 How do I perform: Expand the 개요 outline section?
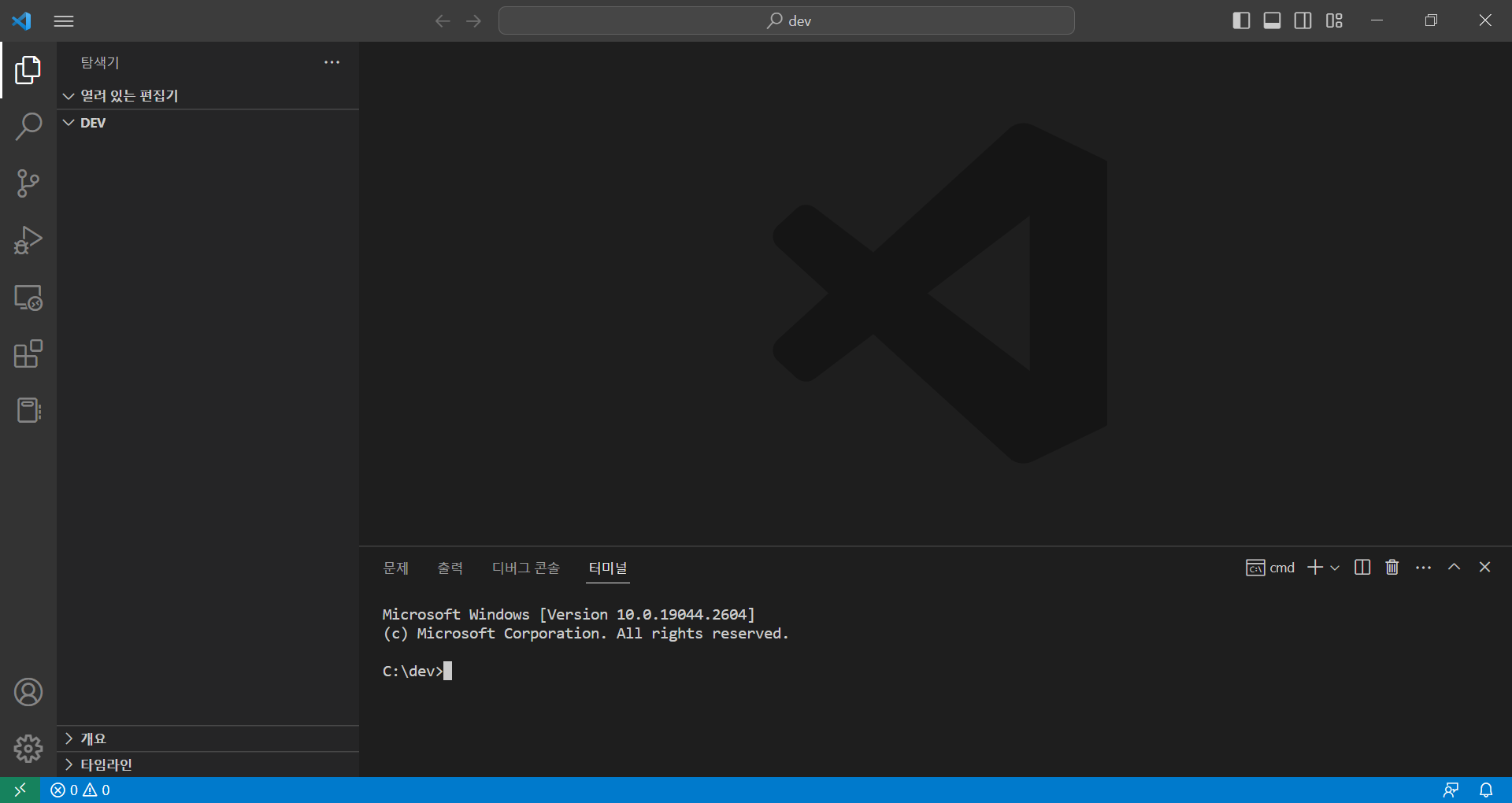pos(208,738)
